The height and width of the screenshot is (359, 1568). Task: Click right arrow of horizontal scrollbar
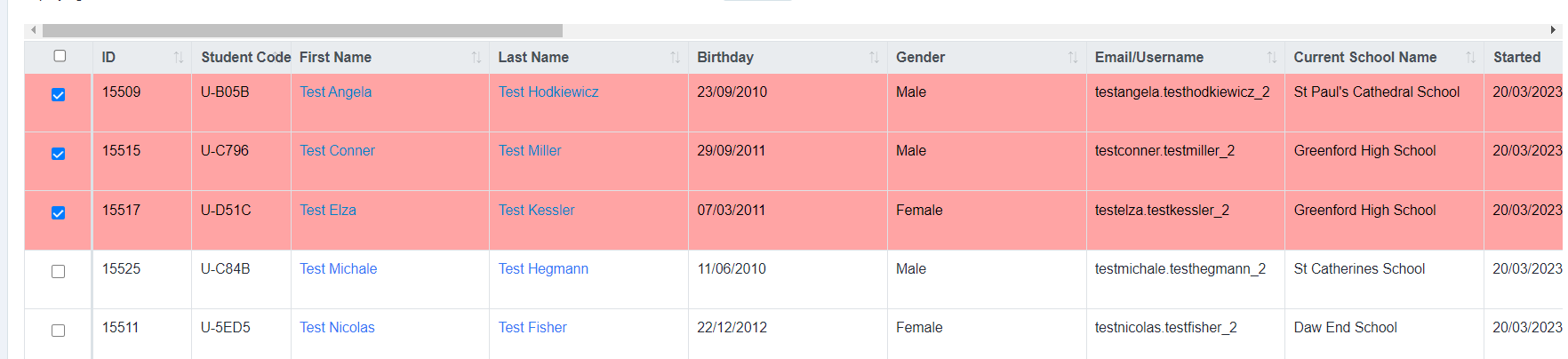coord(1553,30)
